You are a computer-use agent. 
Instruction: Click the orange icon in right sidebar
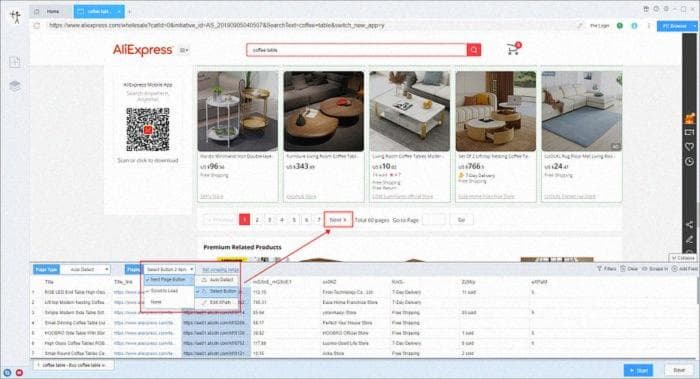pyautogui.click(x=690, y=118)
